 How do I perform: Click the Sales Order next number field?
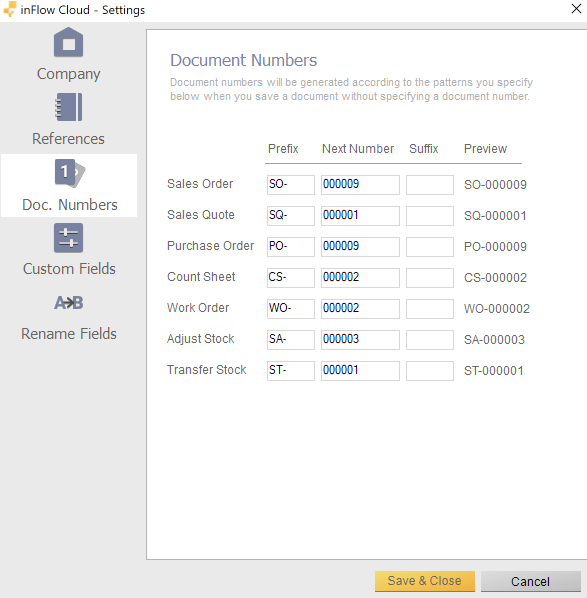360,185
